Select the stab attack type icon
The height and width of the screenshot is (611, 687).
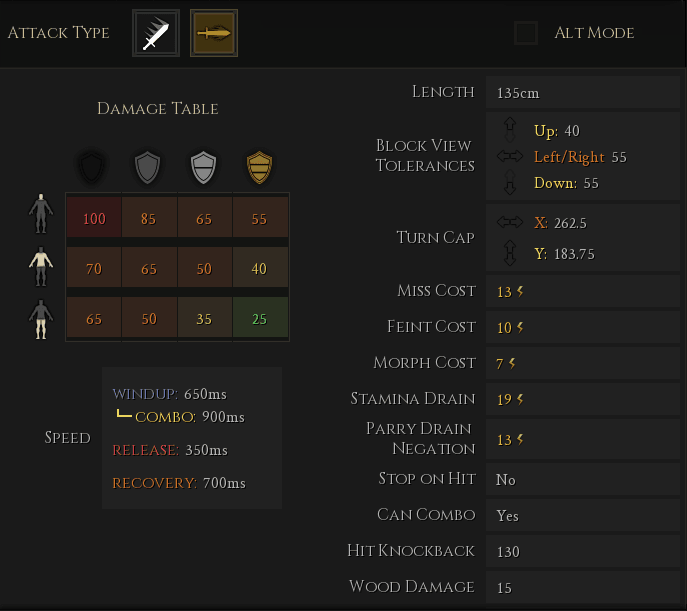214,33
